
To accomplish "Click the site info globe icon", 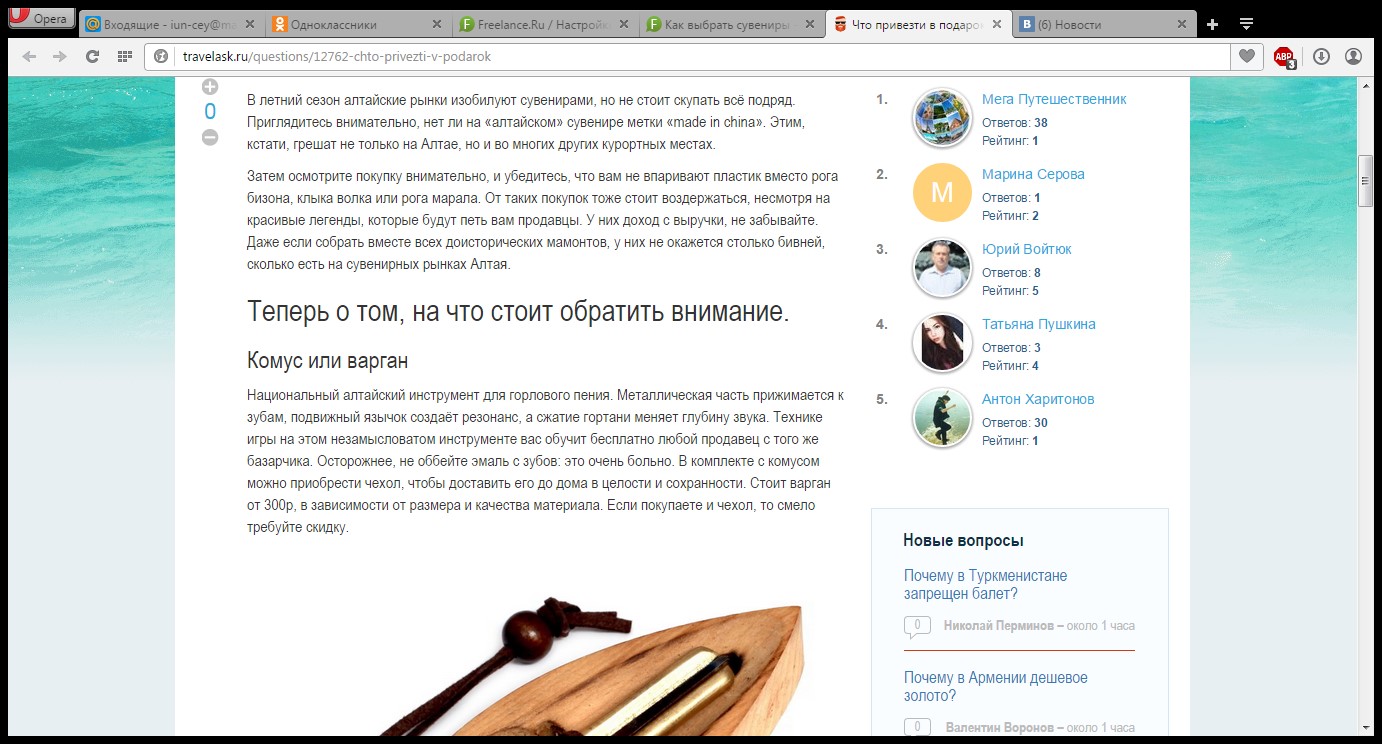I will point(161,57).
